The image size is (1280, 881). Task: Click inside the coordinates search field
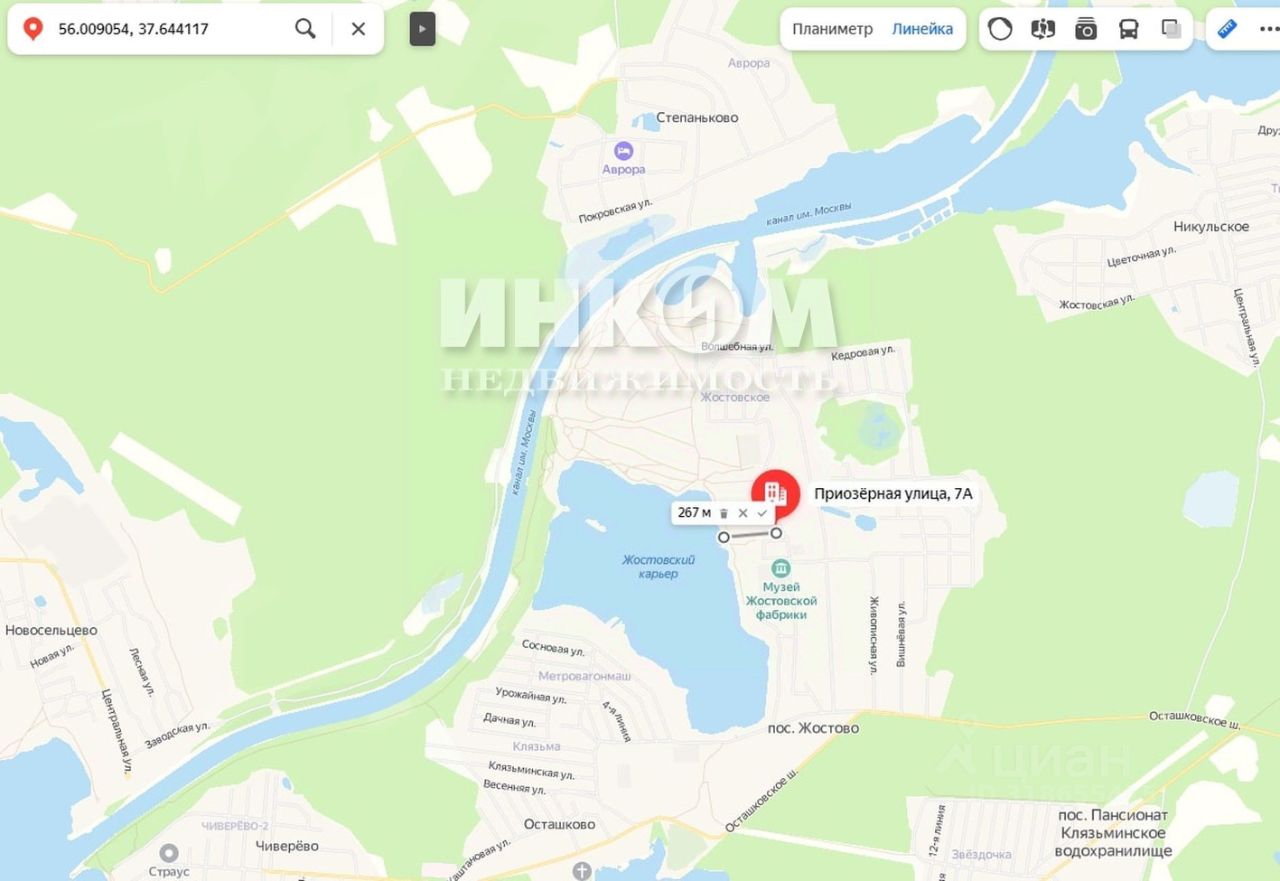pos(172,29)
